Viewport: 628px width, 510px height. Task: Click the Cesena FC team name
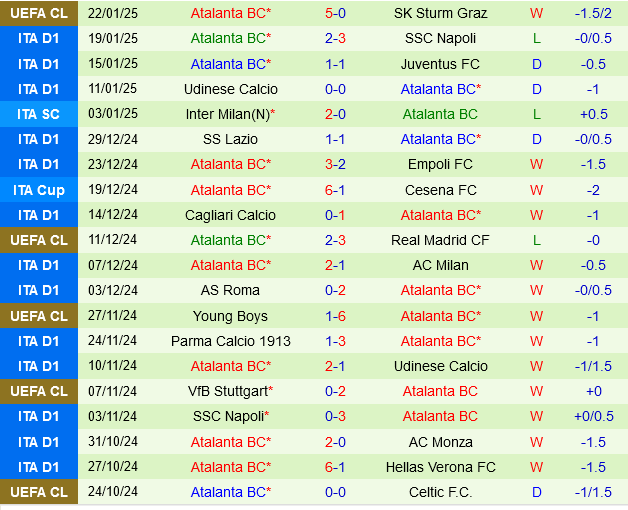(440, 190)
